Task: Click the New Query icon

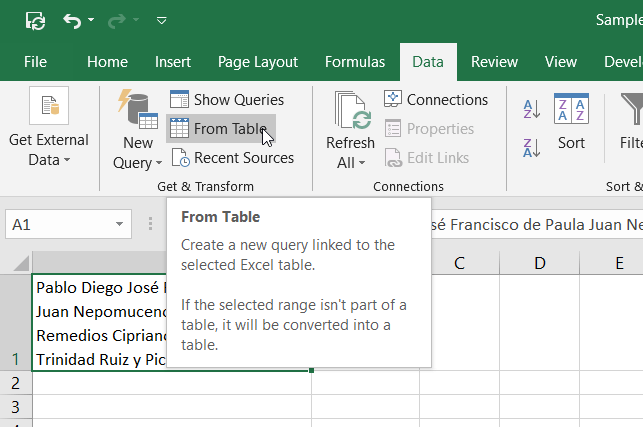Action: tap(138, 109)
